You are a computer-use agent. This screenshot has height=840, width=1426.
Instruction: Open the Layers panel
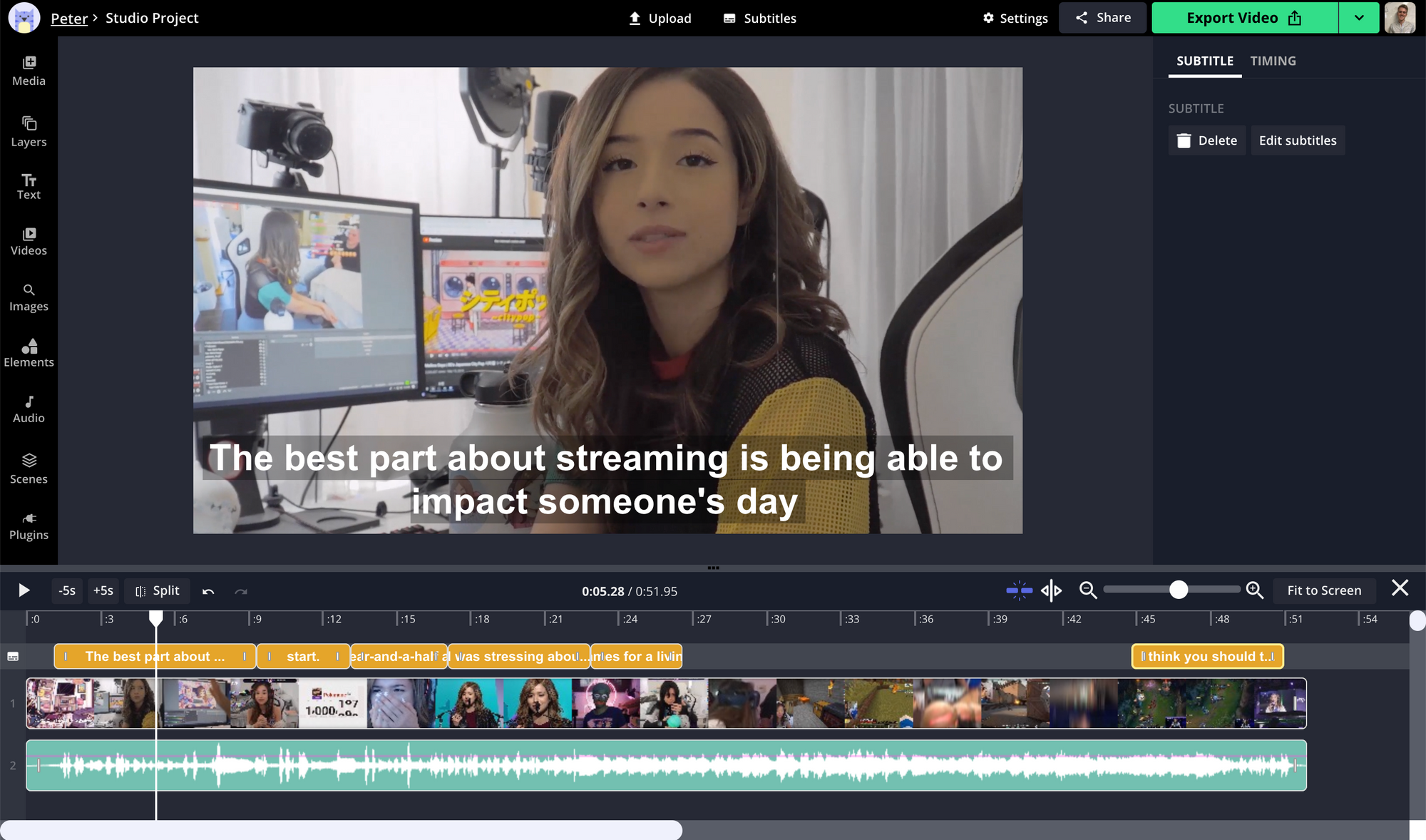click(x=29, y=130)
